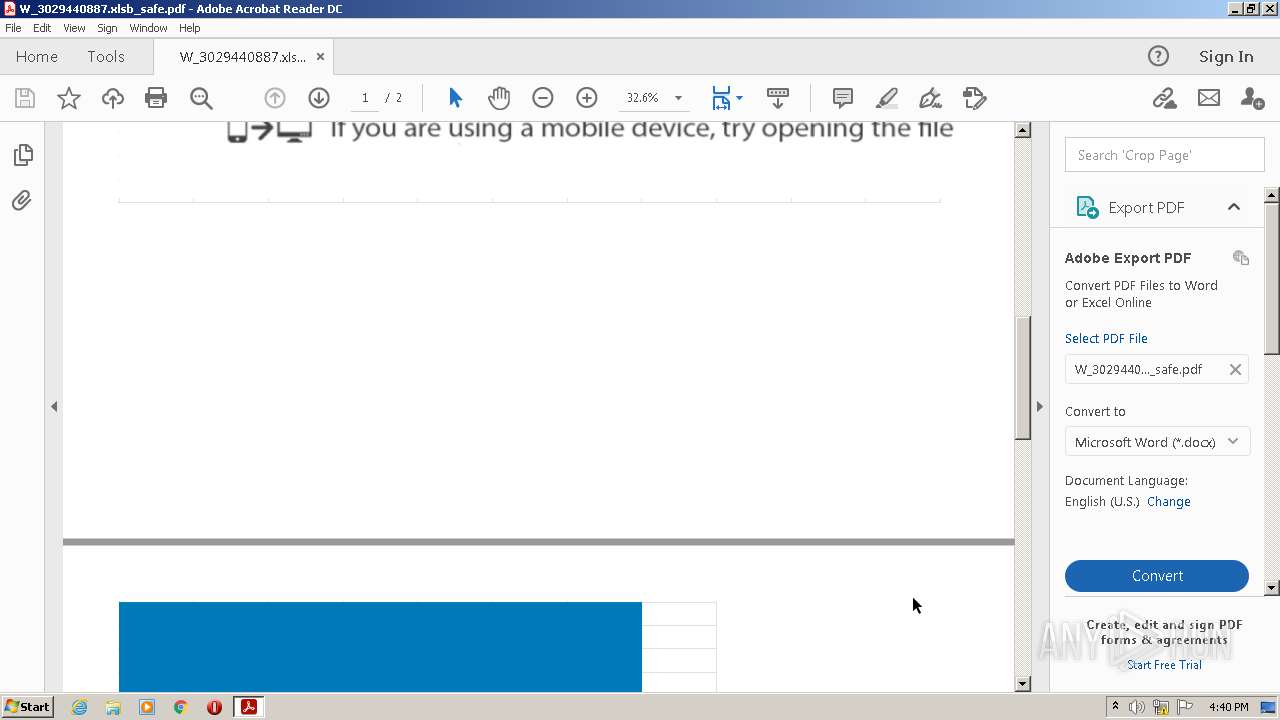Open the file explorer from the taskbar
The image size is (1280, 720).
point(113,707)
